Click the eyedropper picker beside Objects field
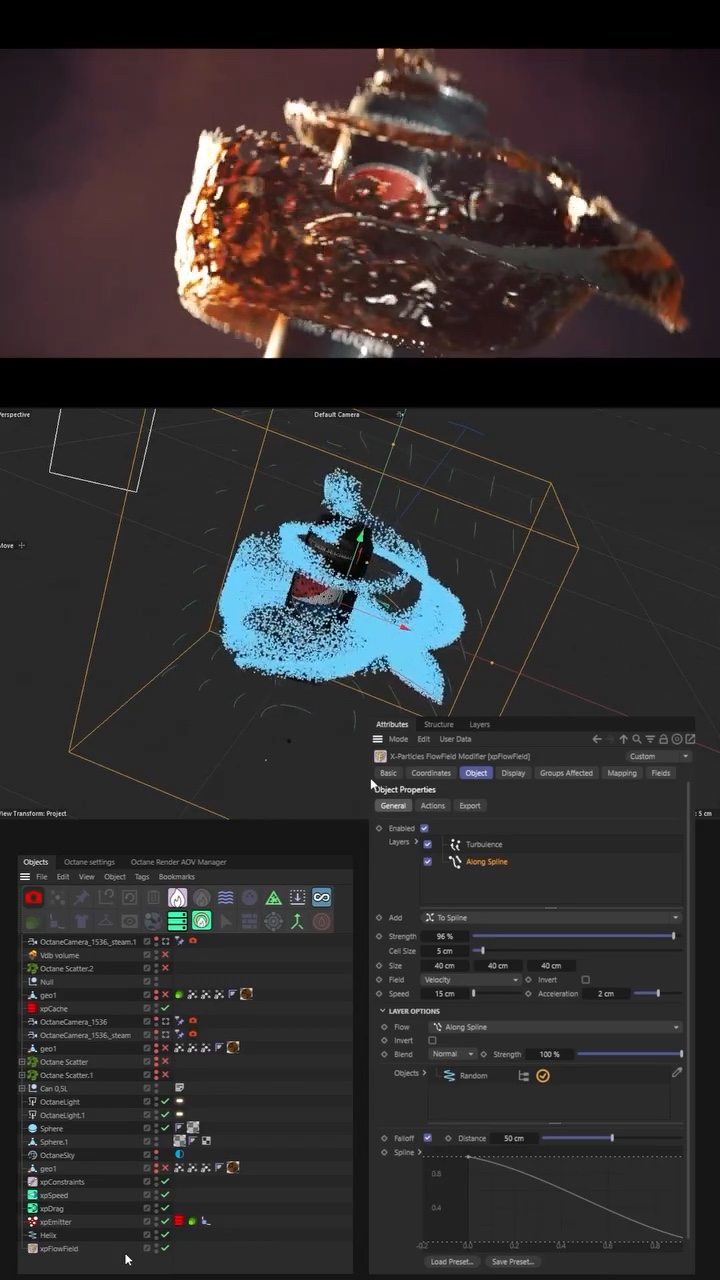 [677, 1072]
